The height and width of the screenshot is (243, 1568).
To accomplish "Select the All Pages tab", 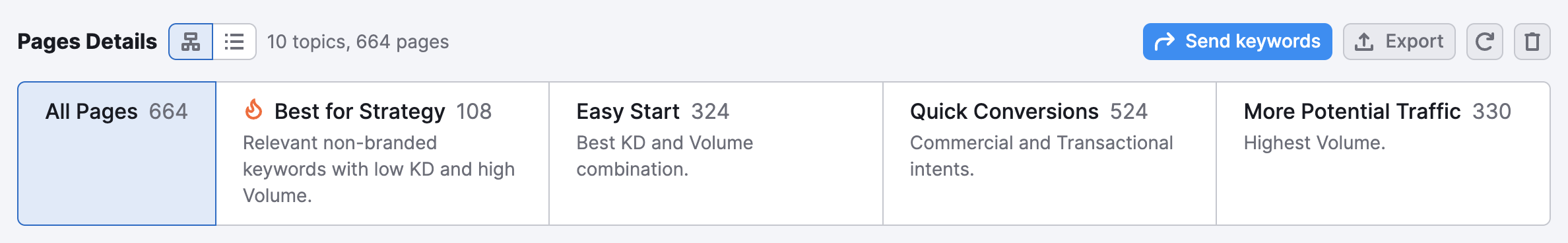I will click(117, 153).
